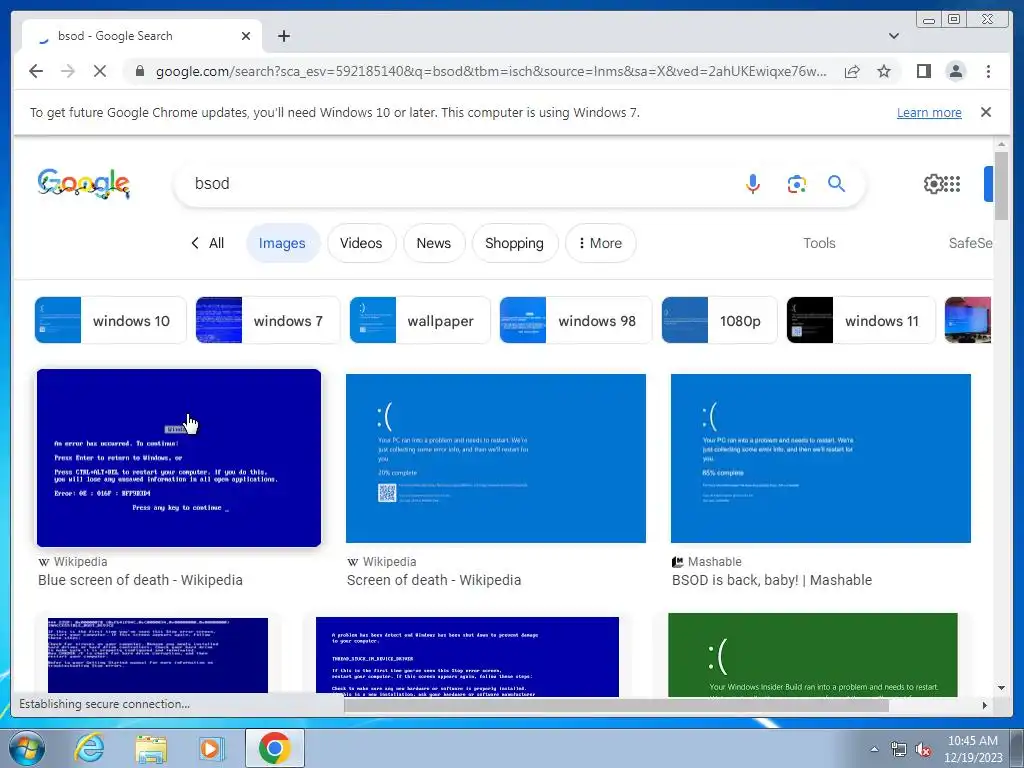This screenshot has width=1024, height=768.
Task: Click the vertical scrollbar thumb
Action: [1001, 185]
